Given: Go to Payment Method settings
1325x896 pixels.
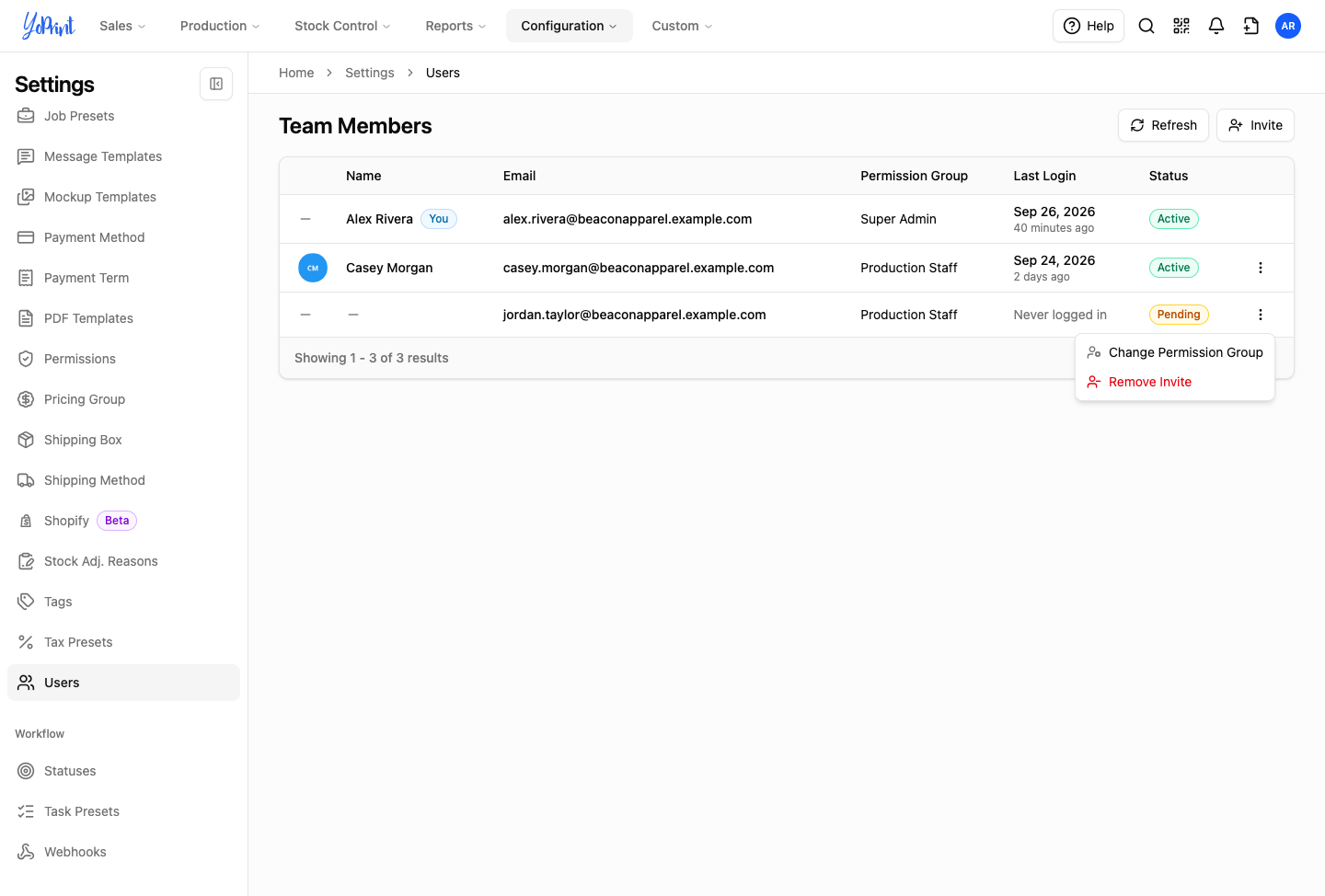Looking at the screenshot, I should (x=123, y=237).
